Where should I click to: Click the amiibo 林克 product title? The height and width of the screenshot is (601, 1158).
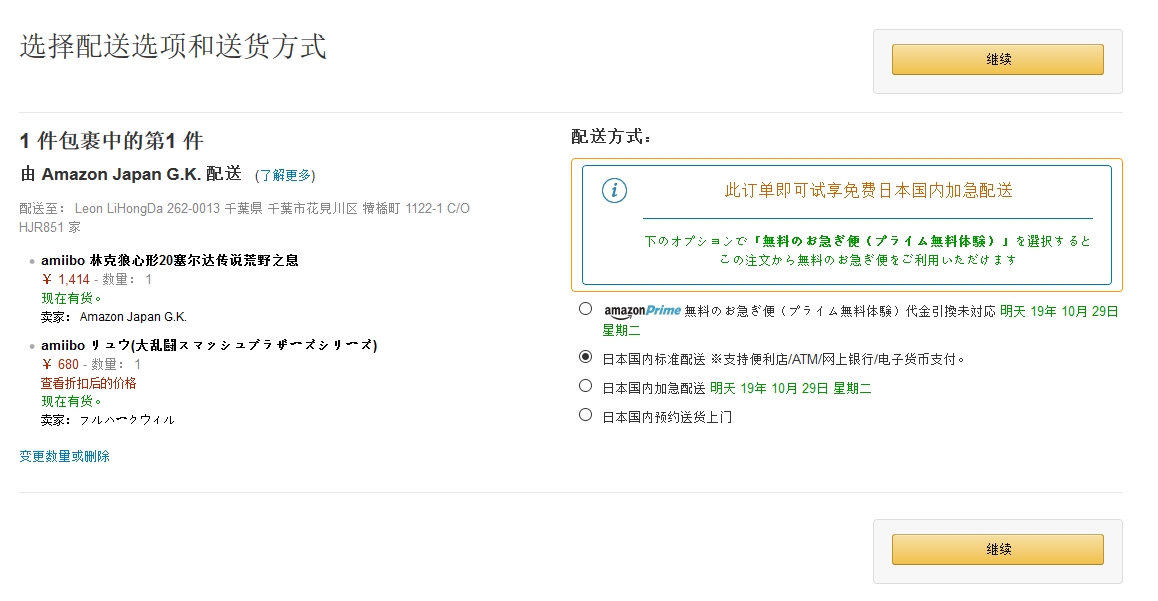pos(169,260)
